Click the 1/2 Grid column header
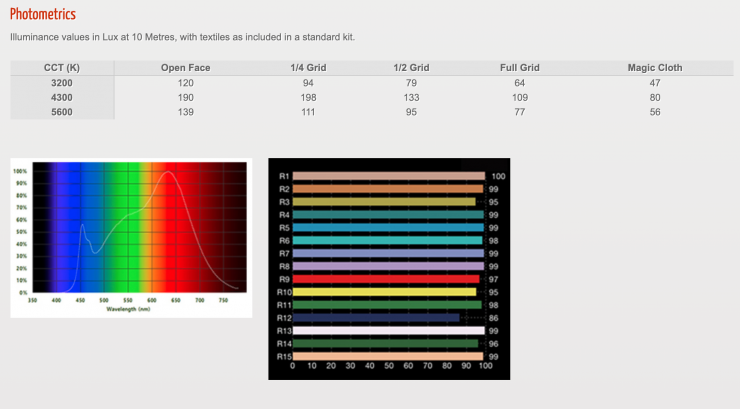 [412, 68]
